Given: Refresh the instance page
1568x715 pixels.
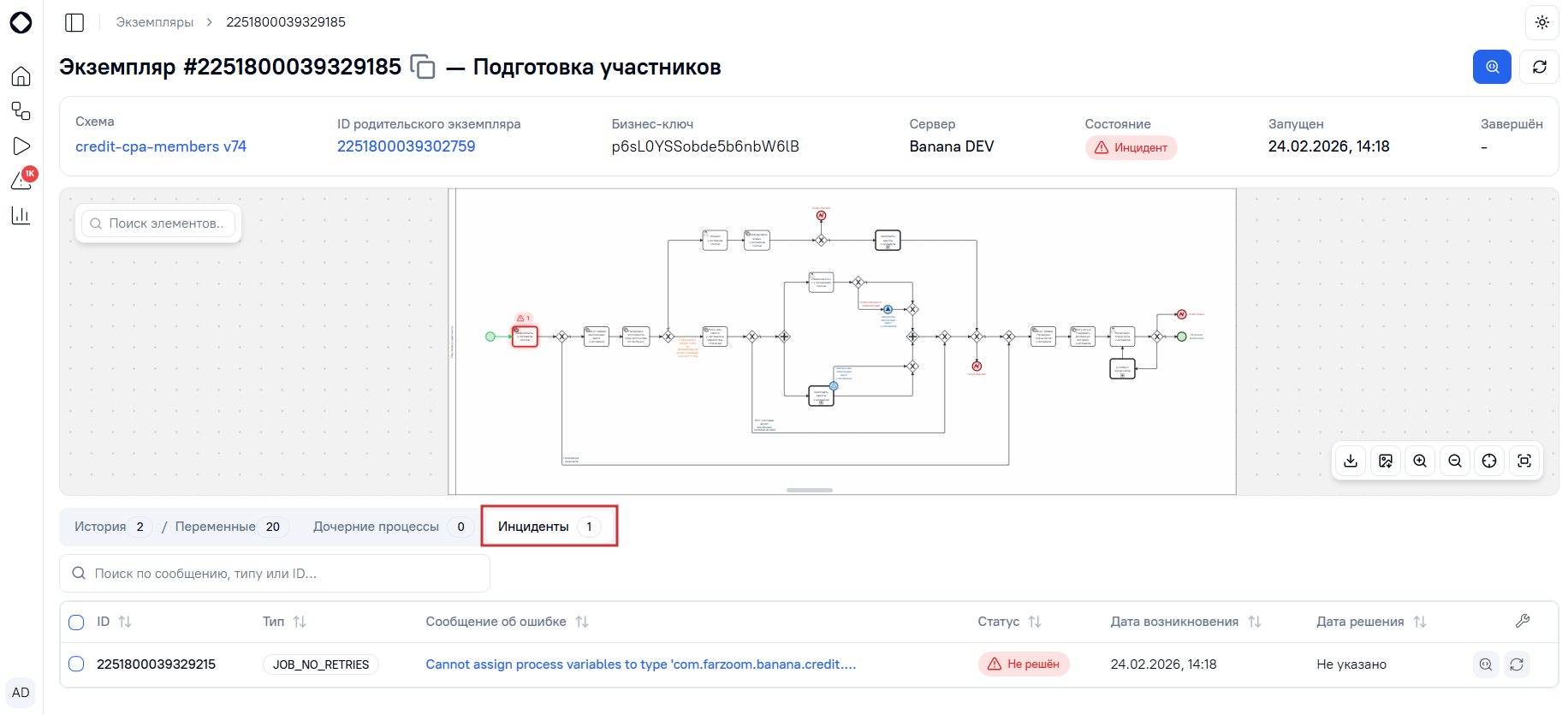Looking at the screenshot, I should [1539, 67].
